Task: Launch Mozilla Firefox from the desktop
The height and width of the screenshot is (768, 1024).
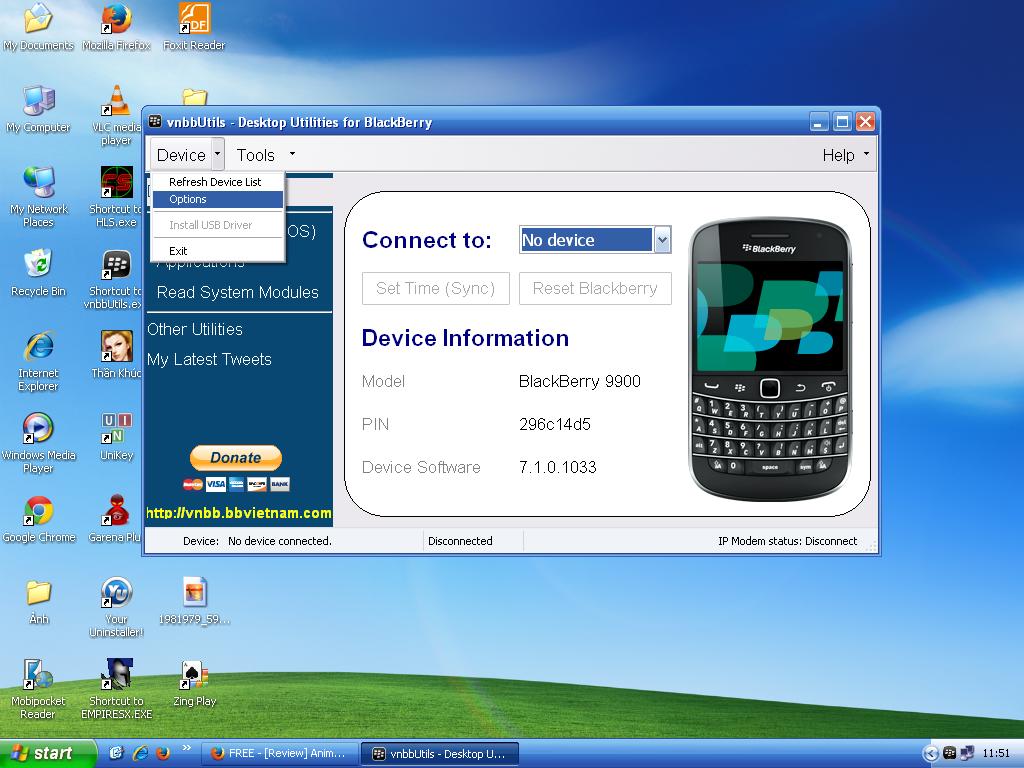Action: click(x=116, y=26)
